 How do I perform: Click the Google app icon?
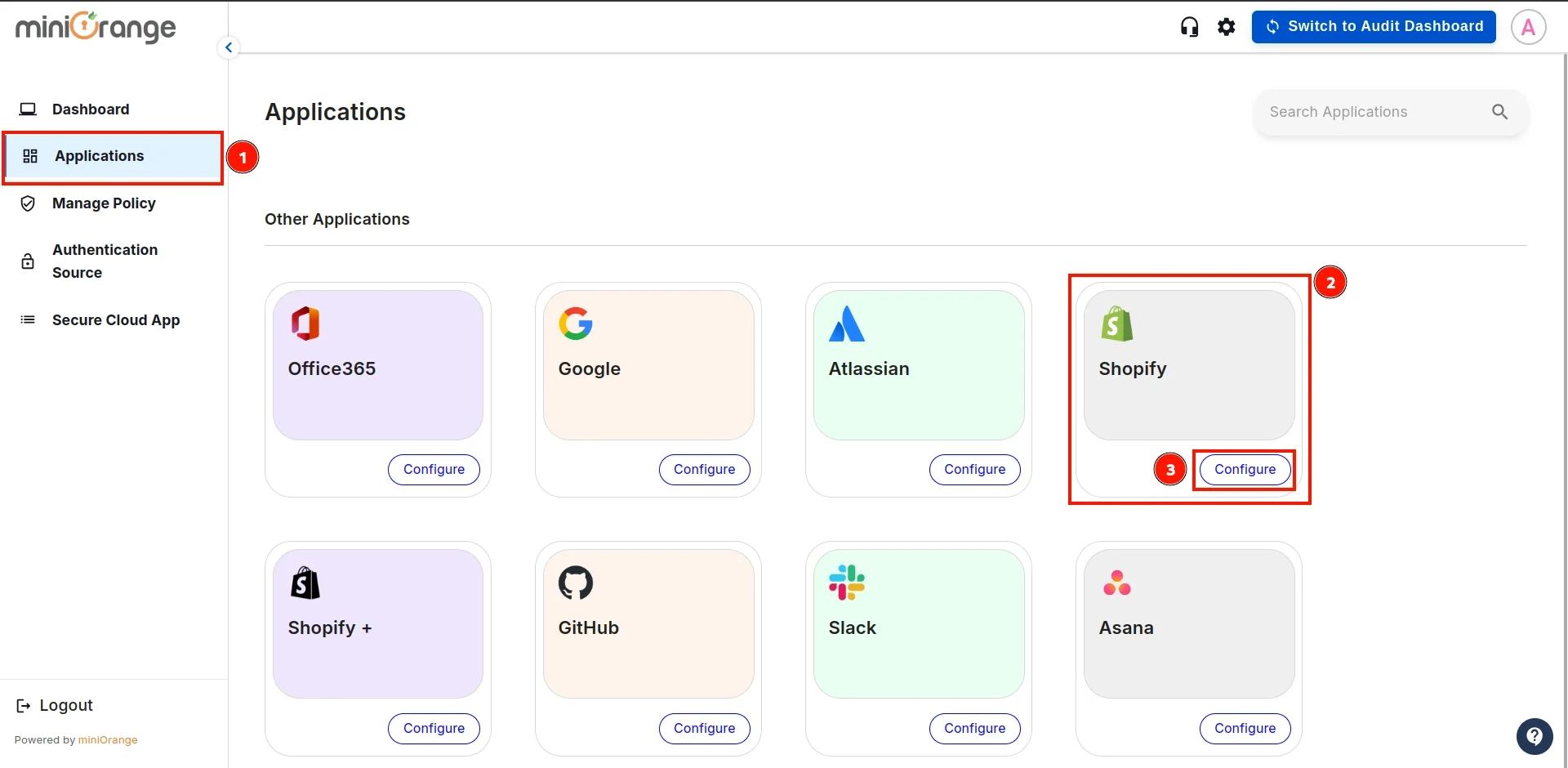coord(576,323)
